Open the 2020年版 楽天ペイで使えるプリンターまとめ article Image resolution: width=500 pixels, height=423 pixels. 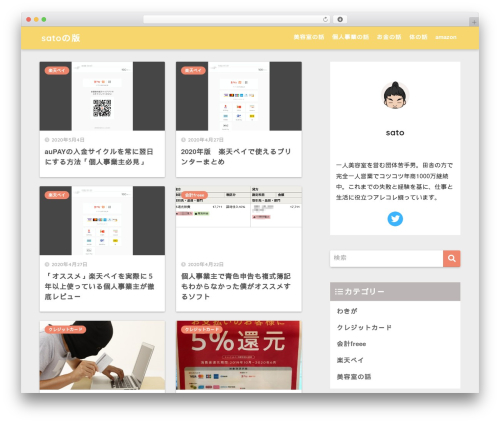tap(236, 157)
